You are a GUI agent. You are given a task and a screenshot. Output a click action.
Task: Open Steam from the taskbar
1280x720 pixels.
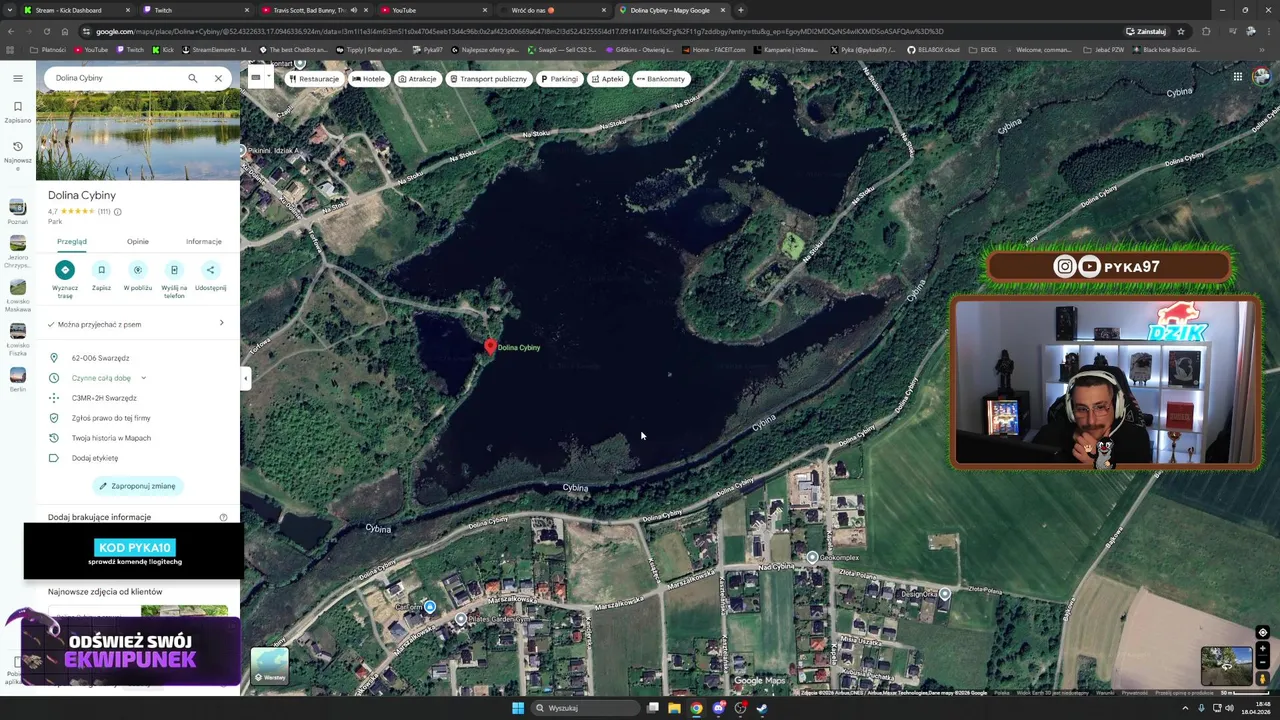tap(762, 708)
